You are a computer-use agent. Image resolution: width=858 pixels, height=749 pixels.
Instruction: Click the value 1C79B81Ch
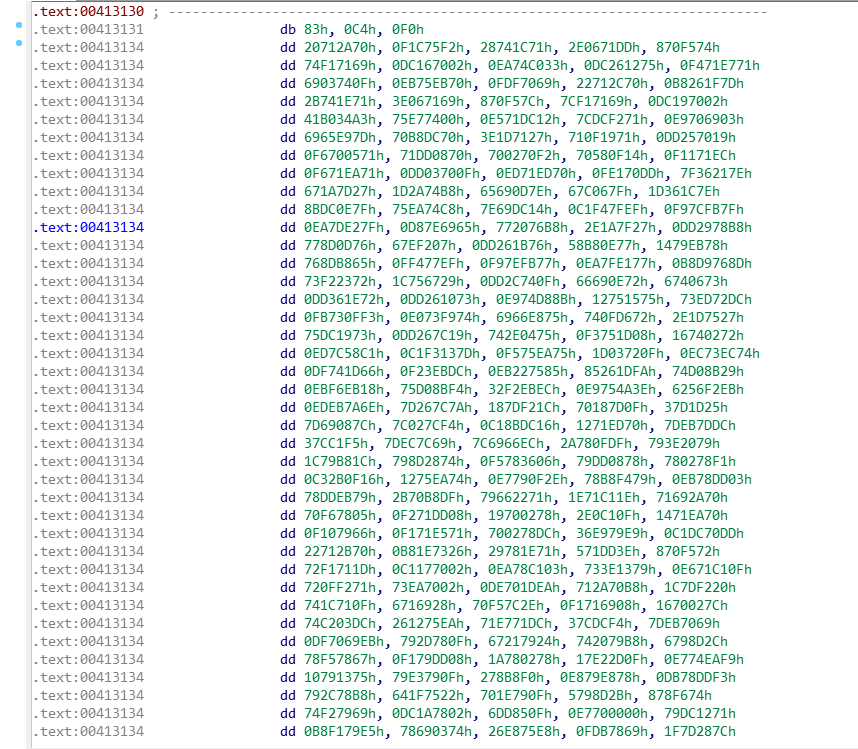coord(340,462)
